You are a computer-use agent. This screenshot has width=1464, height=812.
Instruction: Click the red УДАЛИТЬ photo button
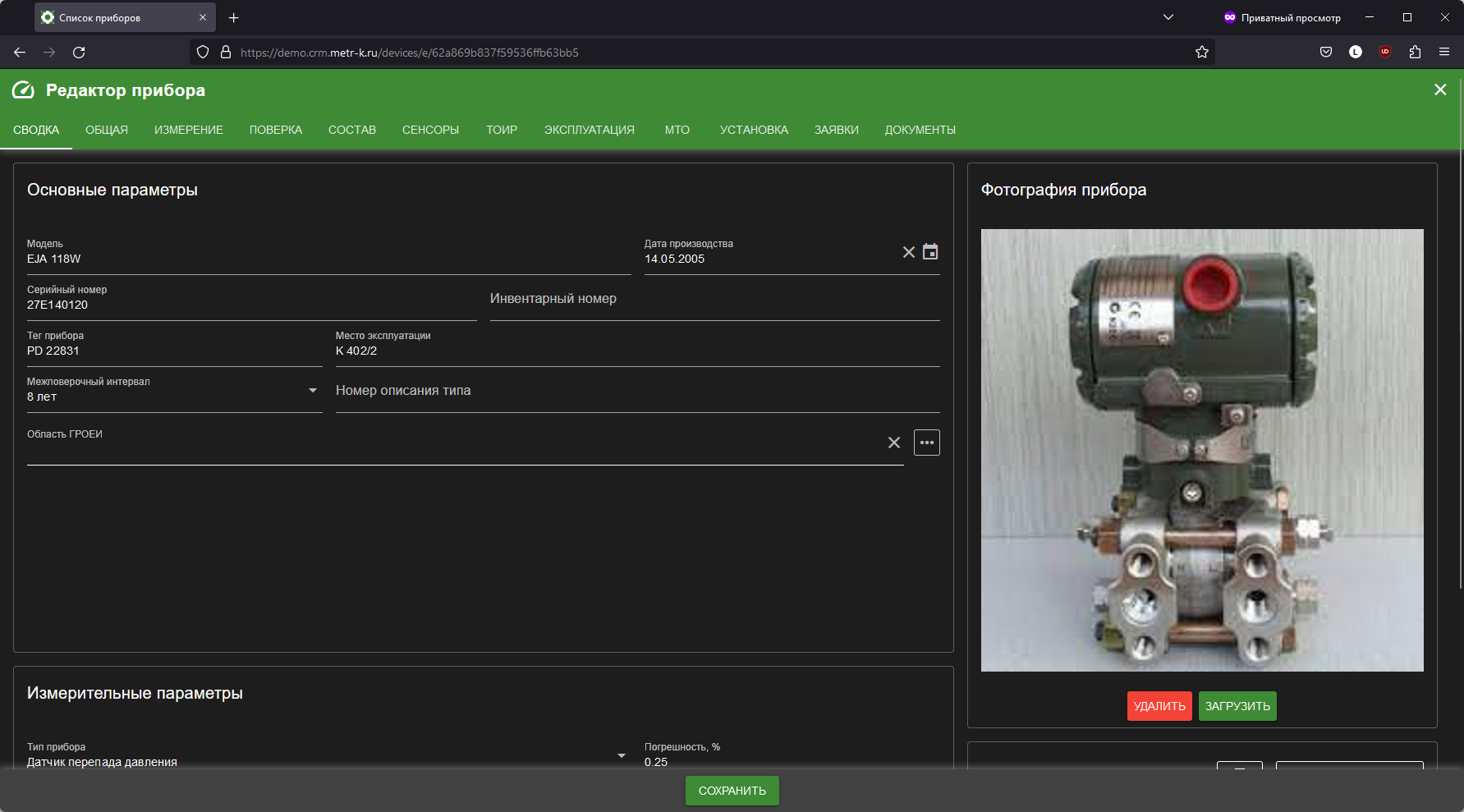pos(1159,706)
